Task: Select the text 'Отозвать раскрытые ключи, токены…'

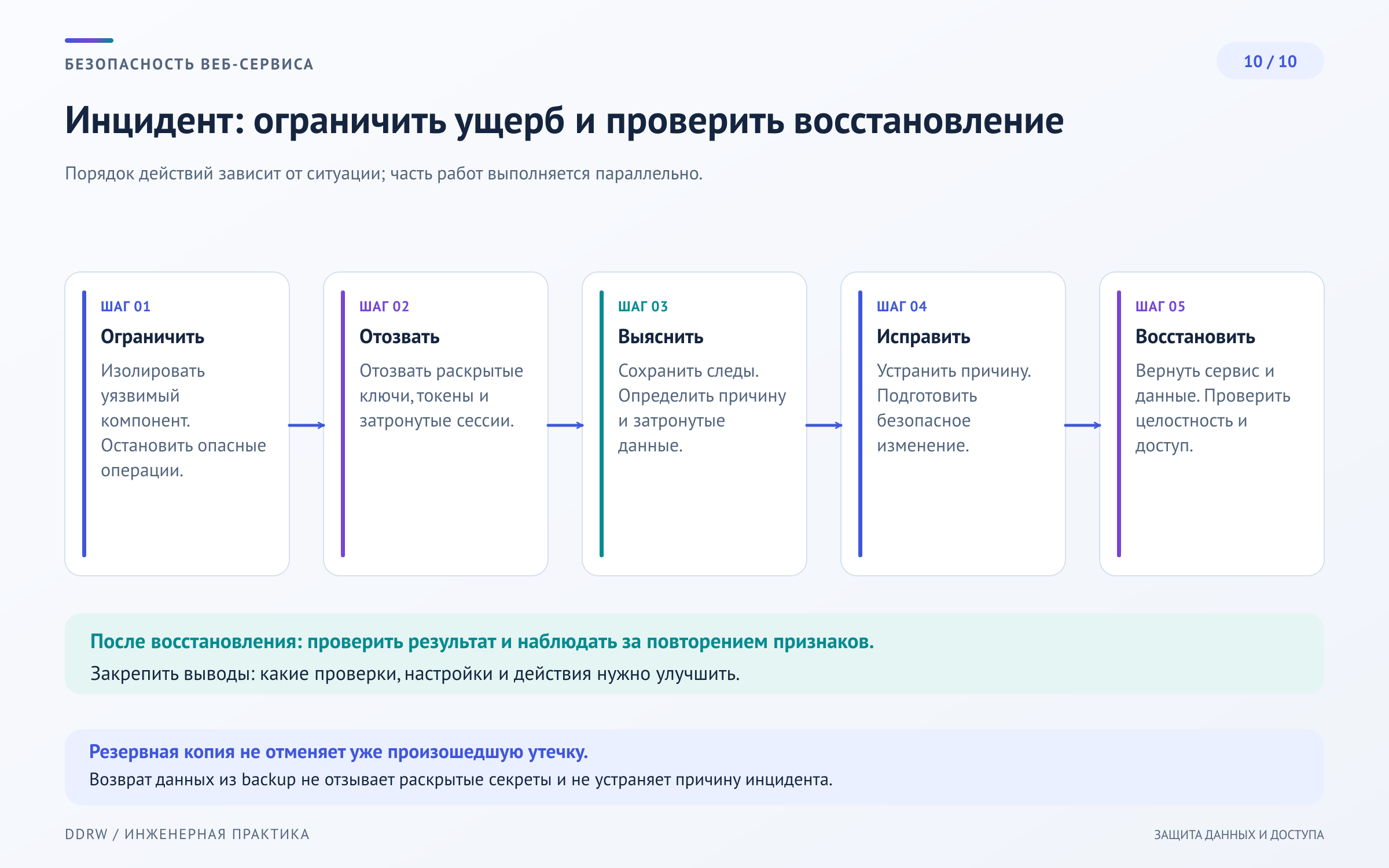Action: pos(441,396)
